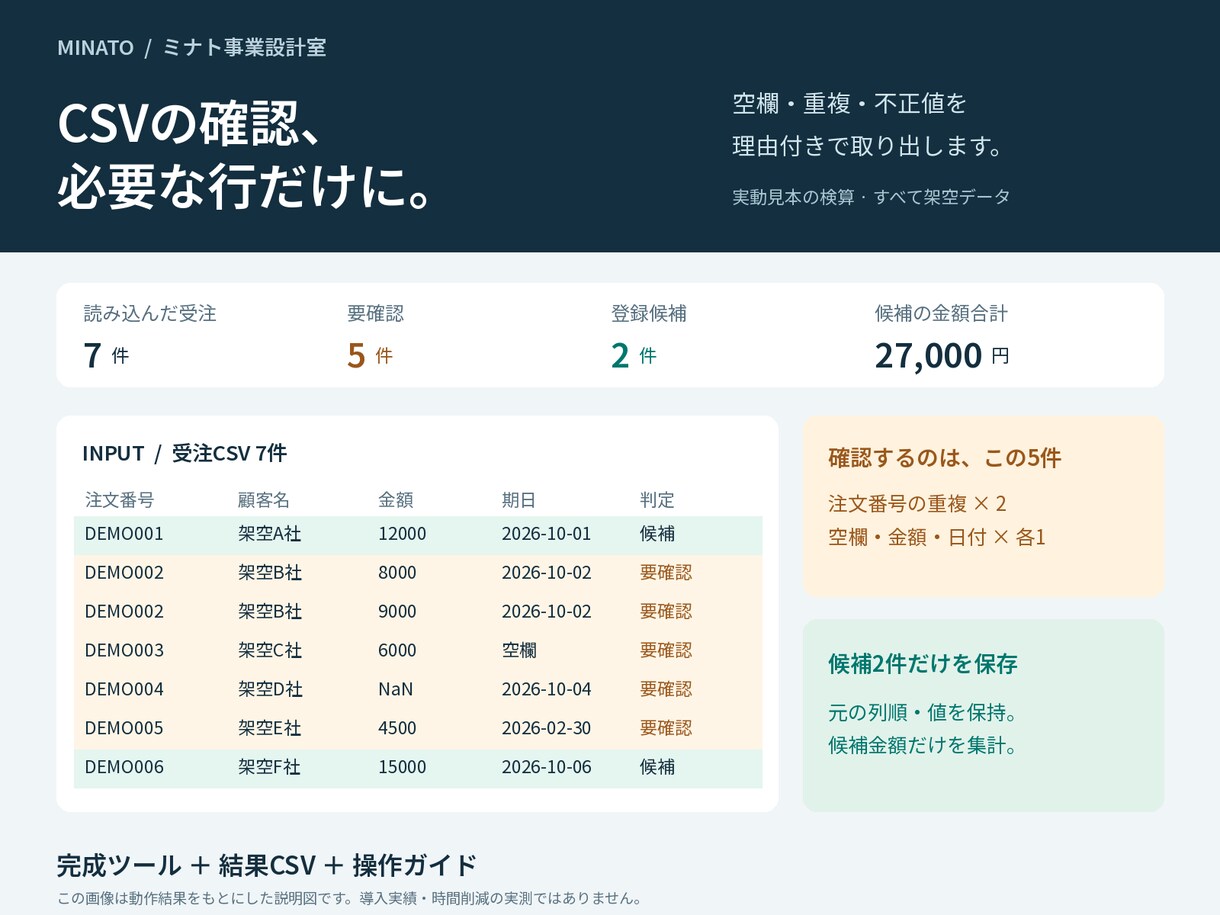Image resolution: width=1220 pixels, height=915 pixels.
Task: Click the text '理由付きで取り出します。'
Action: tap(868, 147)
